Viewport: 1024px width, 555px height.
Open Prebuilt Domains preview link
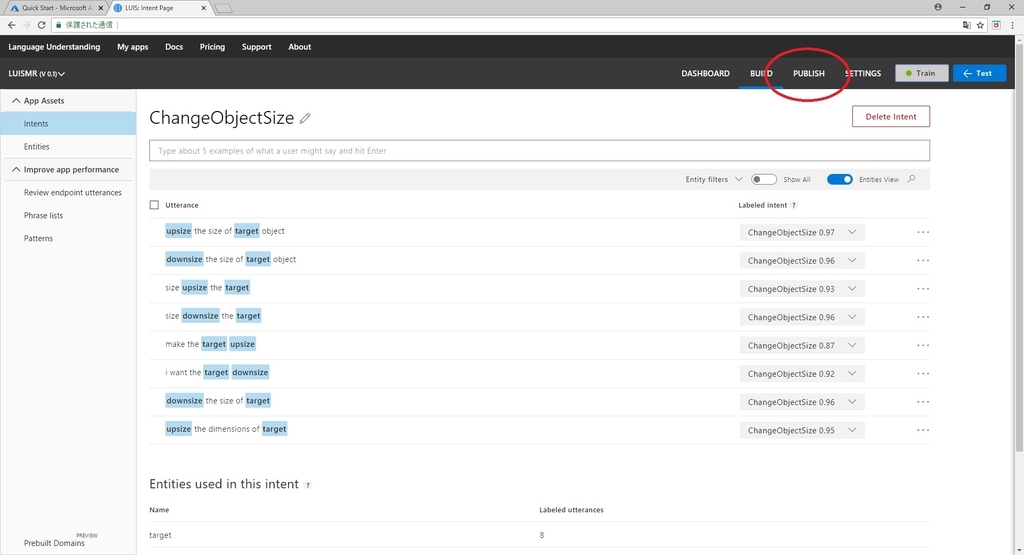click(54, 543)
